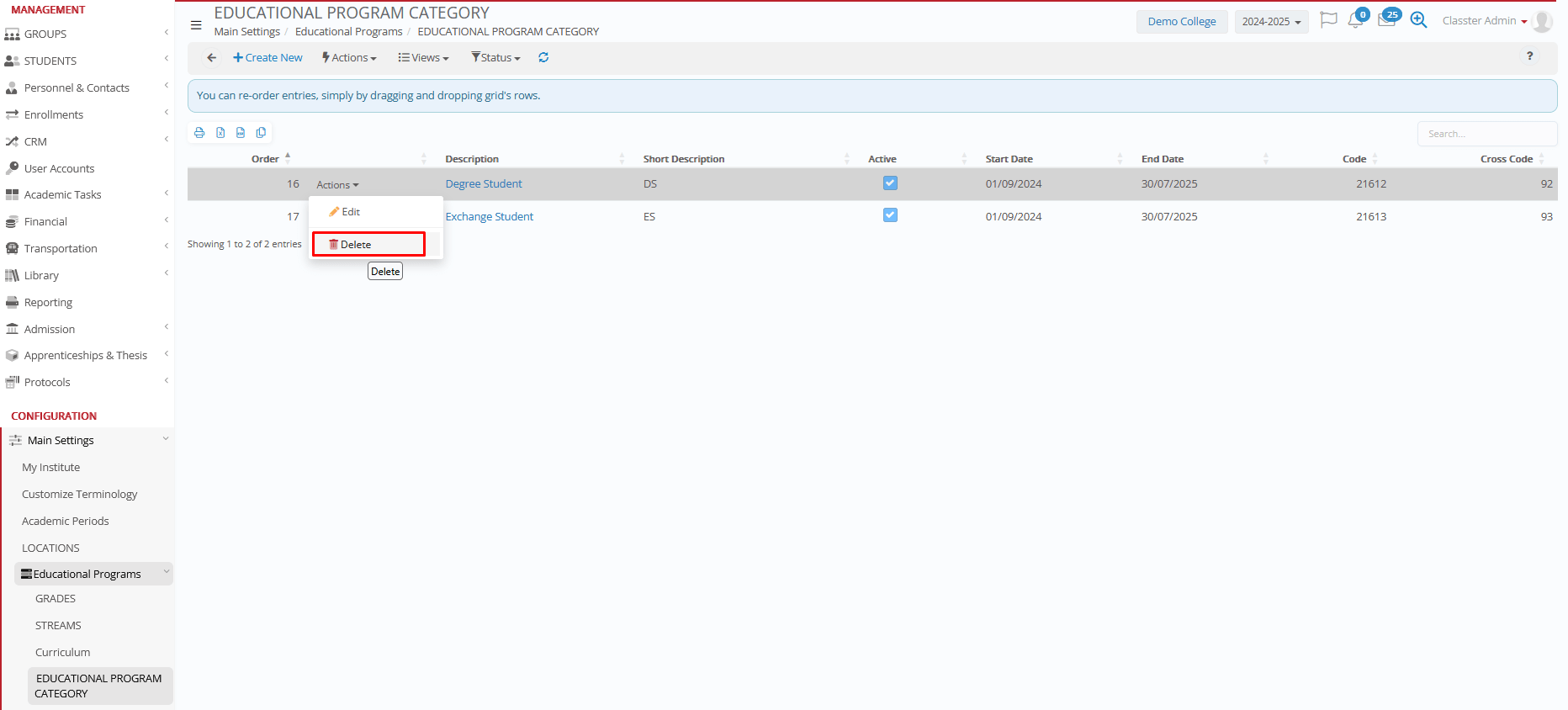This screenshot has height=710, width=1568.
Task: Click the Create New button
Action: (268, 58)
